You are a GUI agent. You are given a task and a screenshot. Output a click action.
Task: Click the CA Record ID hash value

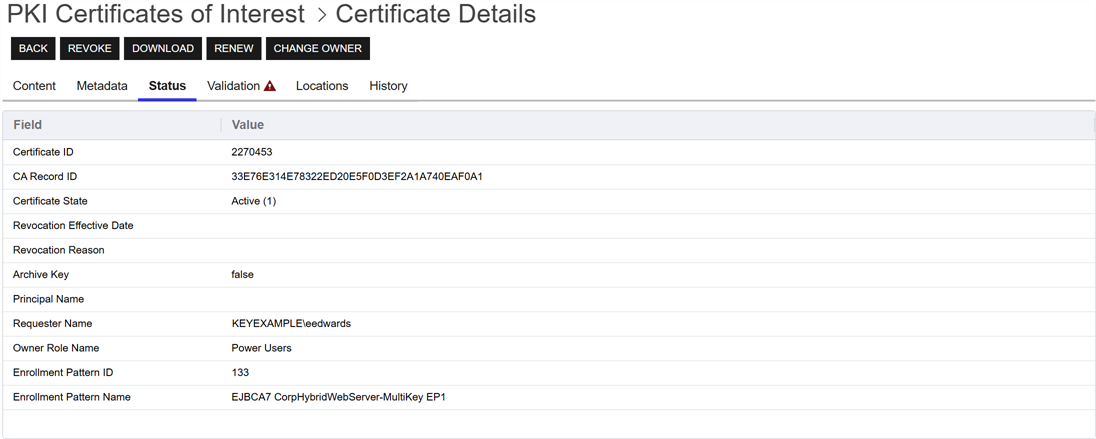pyautogui.click(x=357, y=177)
